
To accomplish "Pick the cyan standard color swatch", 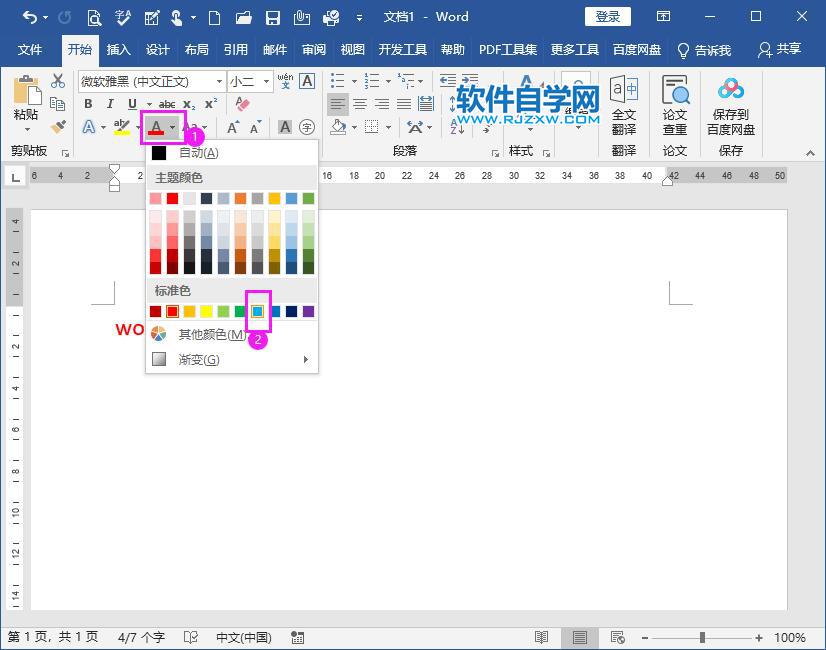I will click(x=257, y=311).
